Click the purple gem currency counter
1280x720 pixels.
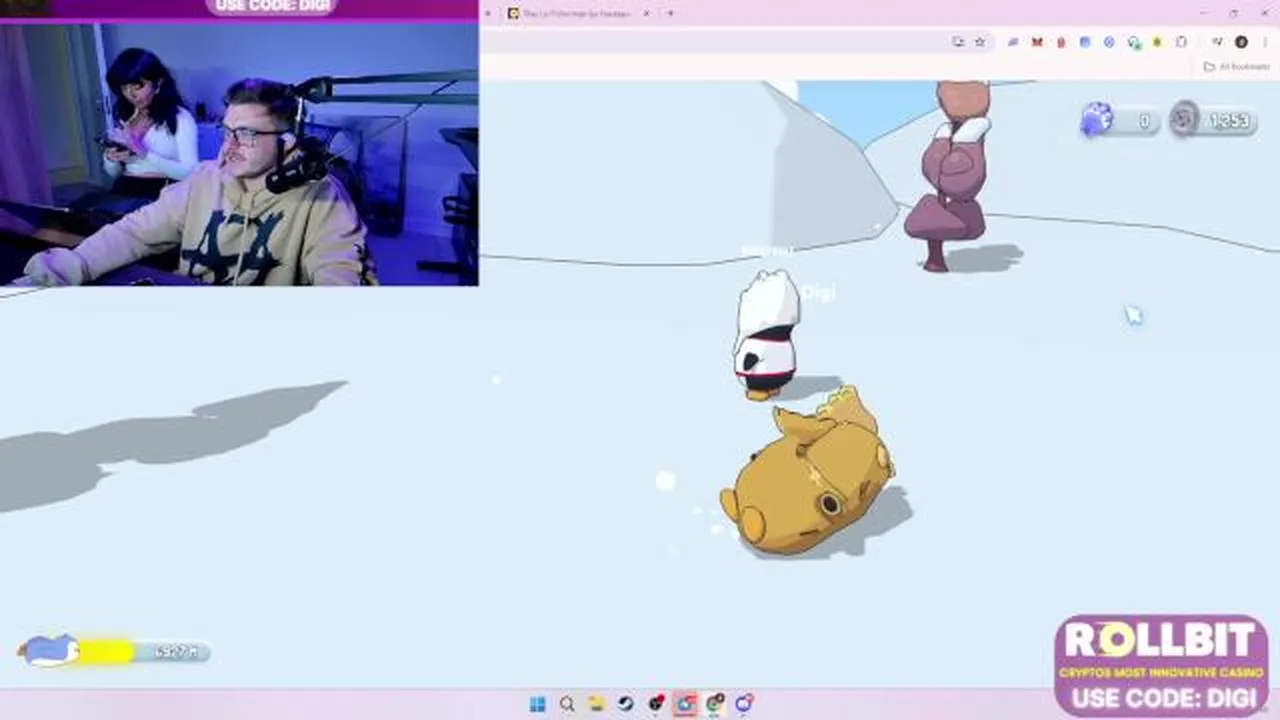click(1119, 120)
